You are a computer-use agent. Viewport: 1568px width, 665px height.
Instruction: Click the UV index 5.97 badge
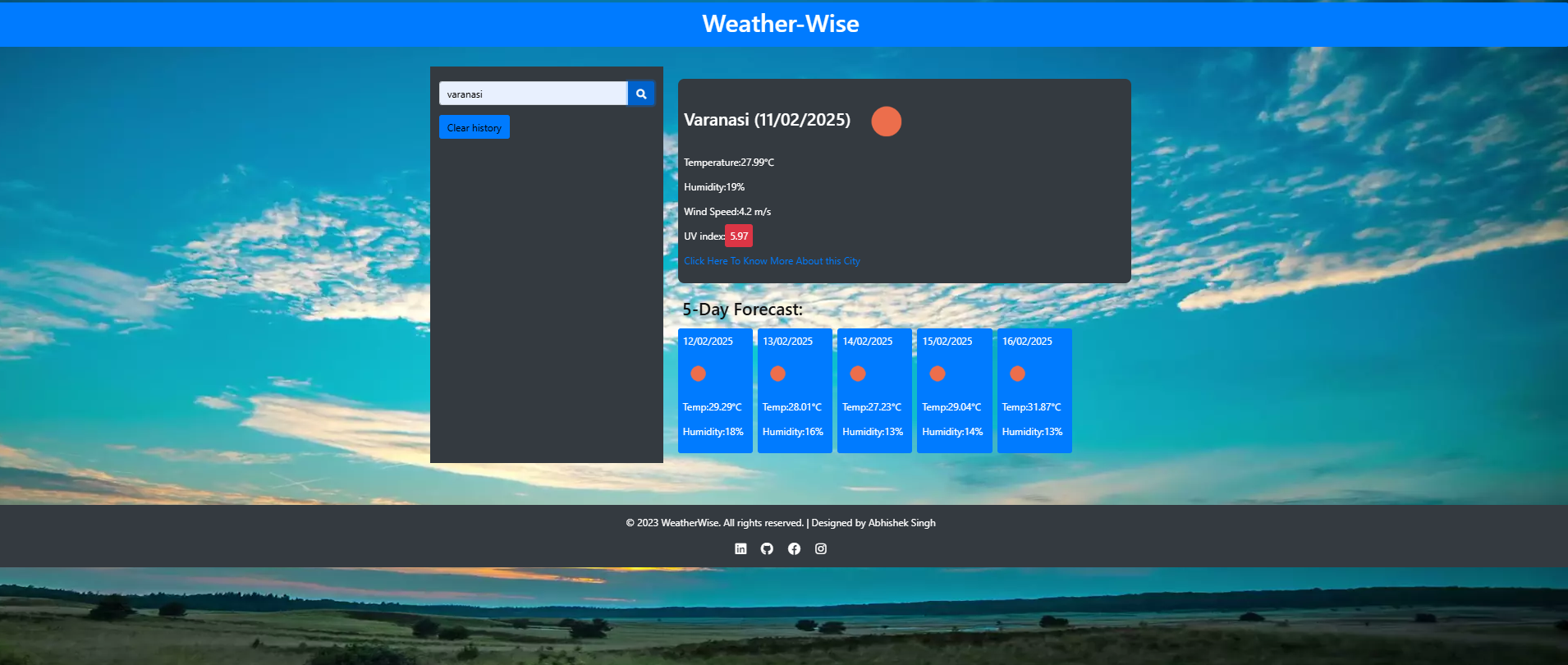pos(739,236)
